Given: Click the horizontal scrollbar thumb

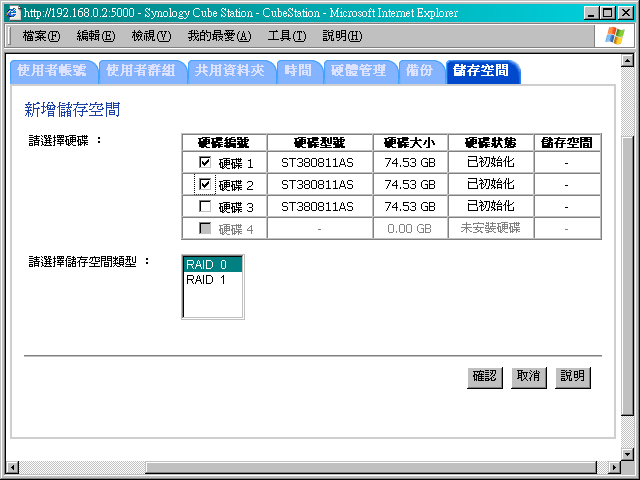Looking at the screenshot, I should pos(371,467).
